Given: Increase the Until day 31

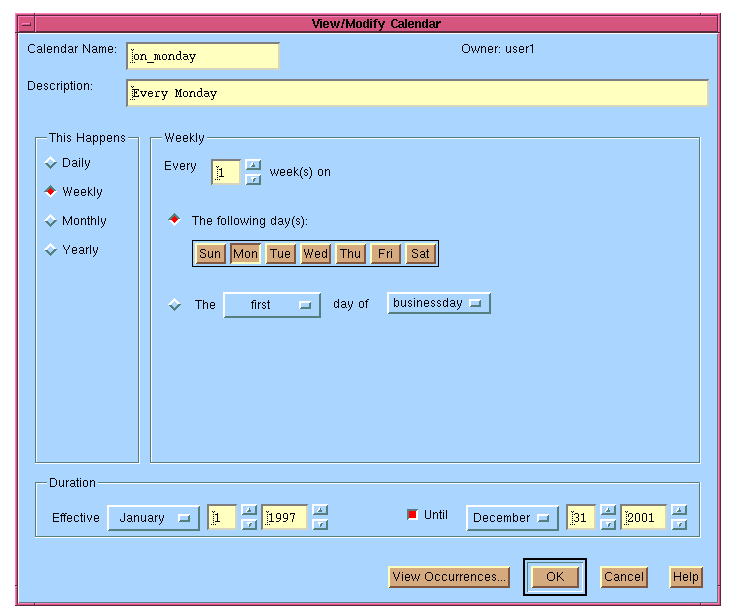Looking at the screenshot, I should pyautogui.click(x=608, y=510).
